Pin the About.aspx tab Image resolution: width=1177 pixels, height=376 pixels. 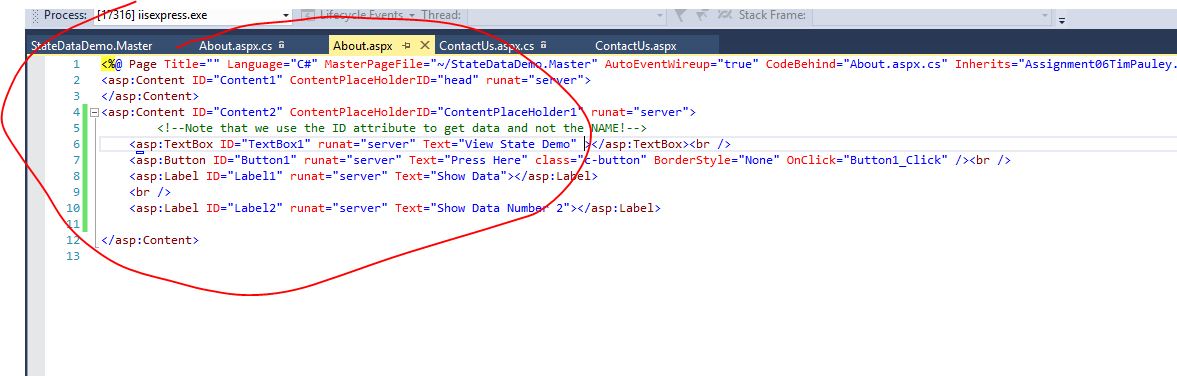tap(406, 46)
